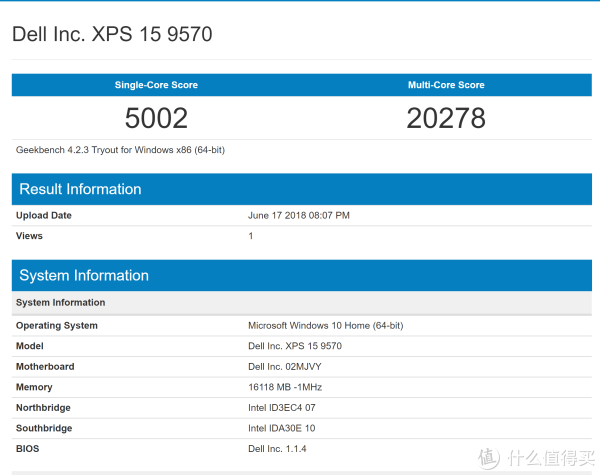Click the Memory label

(34, 387)
